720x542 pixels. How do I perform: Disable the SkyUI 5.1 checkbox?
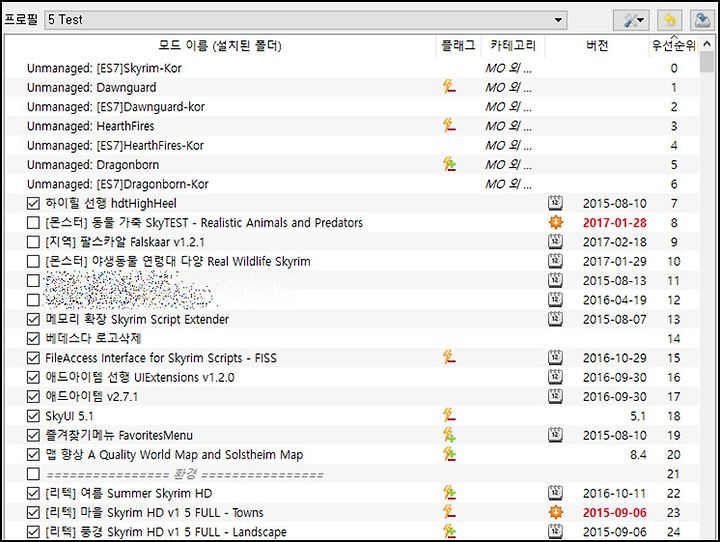pyautogui.click(x=33, y=416)
